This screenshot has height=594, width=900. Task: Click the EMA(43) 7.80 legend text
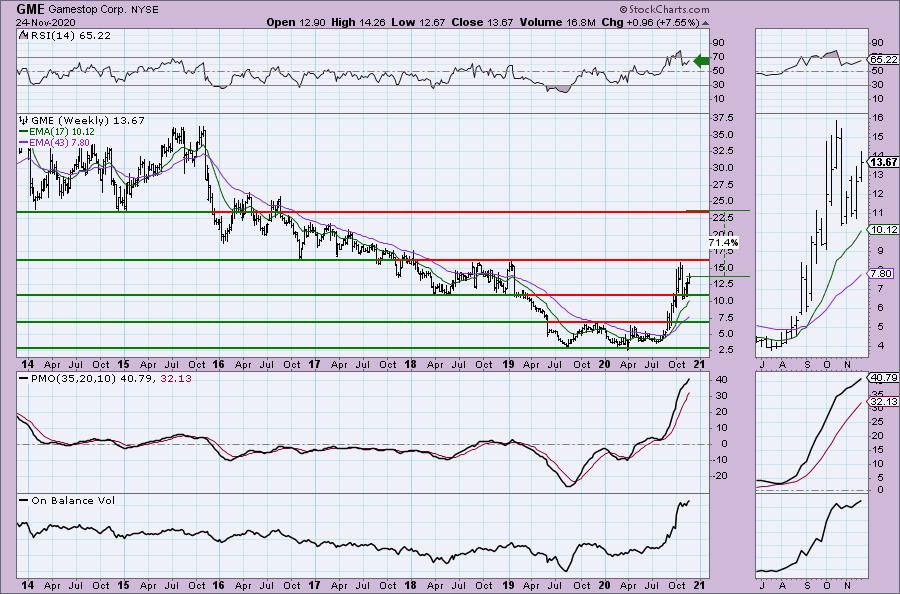[60, 142]
